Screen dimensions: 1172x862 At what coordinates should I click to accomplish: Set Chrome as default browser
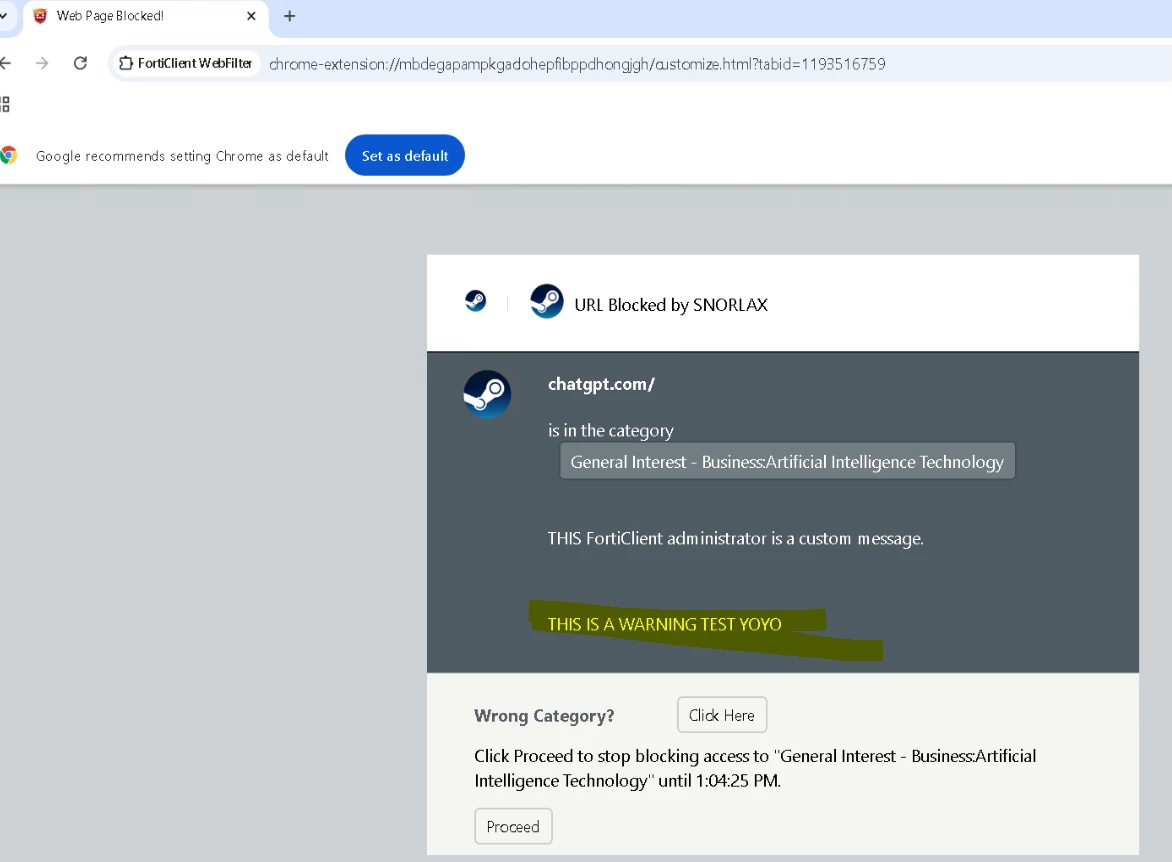[404, 156]
